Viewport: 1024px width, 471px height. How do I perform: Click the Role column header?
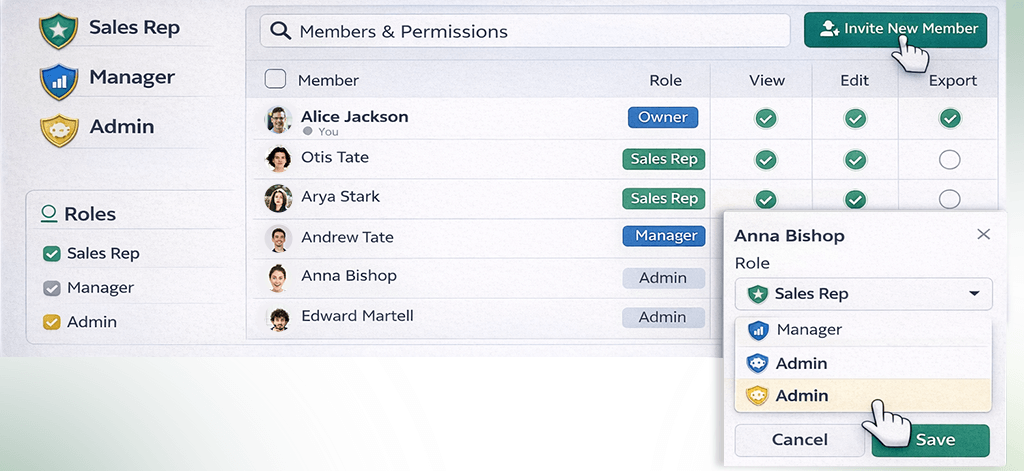(665, 81)
